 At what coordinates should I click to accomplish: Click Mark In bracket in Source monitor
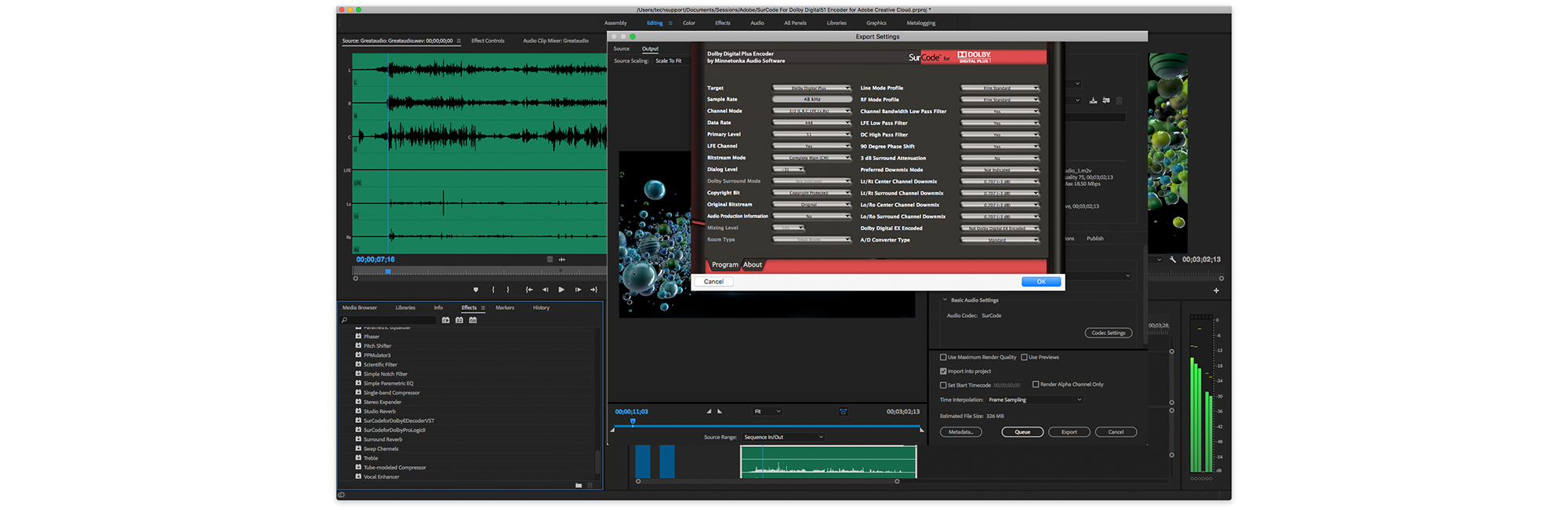tap(493, 290)
